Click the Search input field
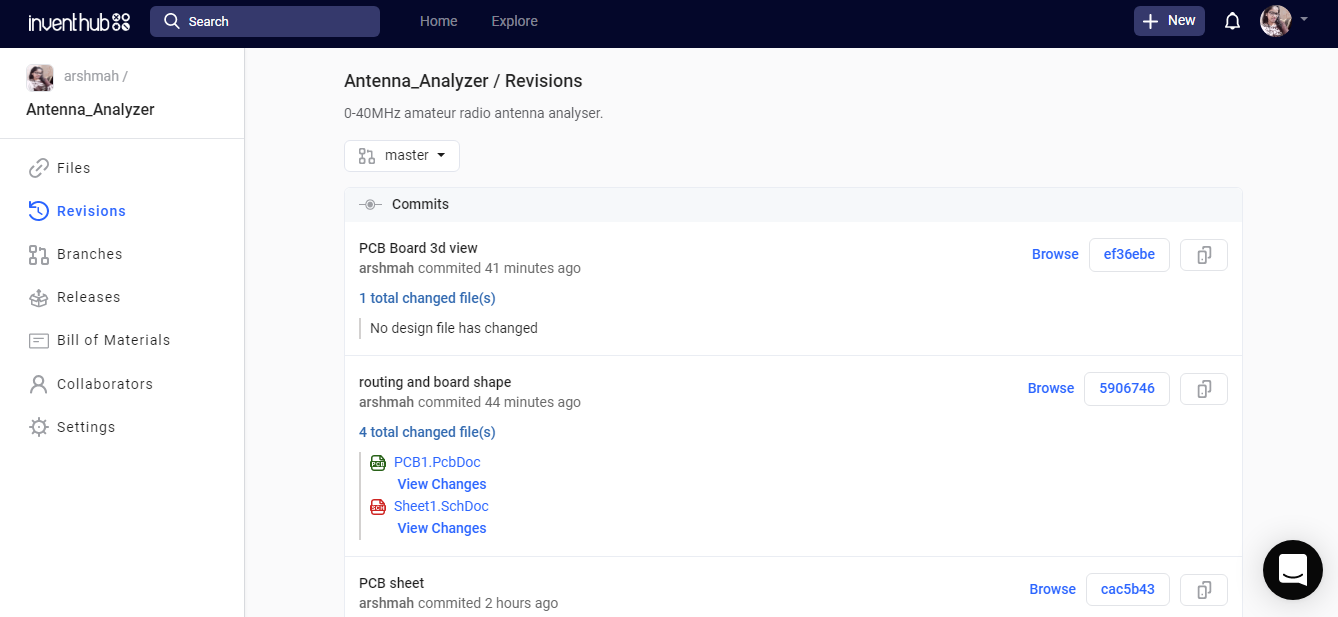The width and height of the screenshot is (1338, 617). click(265, 21)
